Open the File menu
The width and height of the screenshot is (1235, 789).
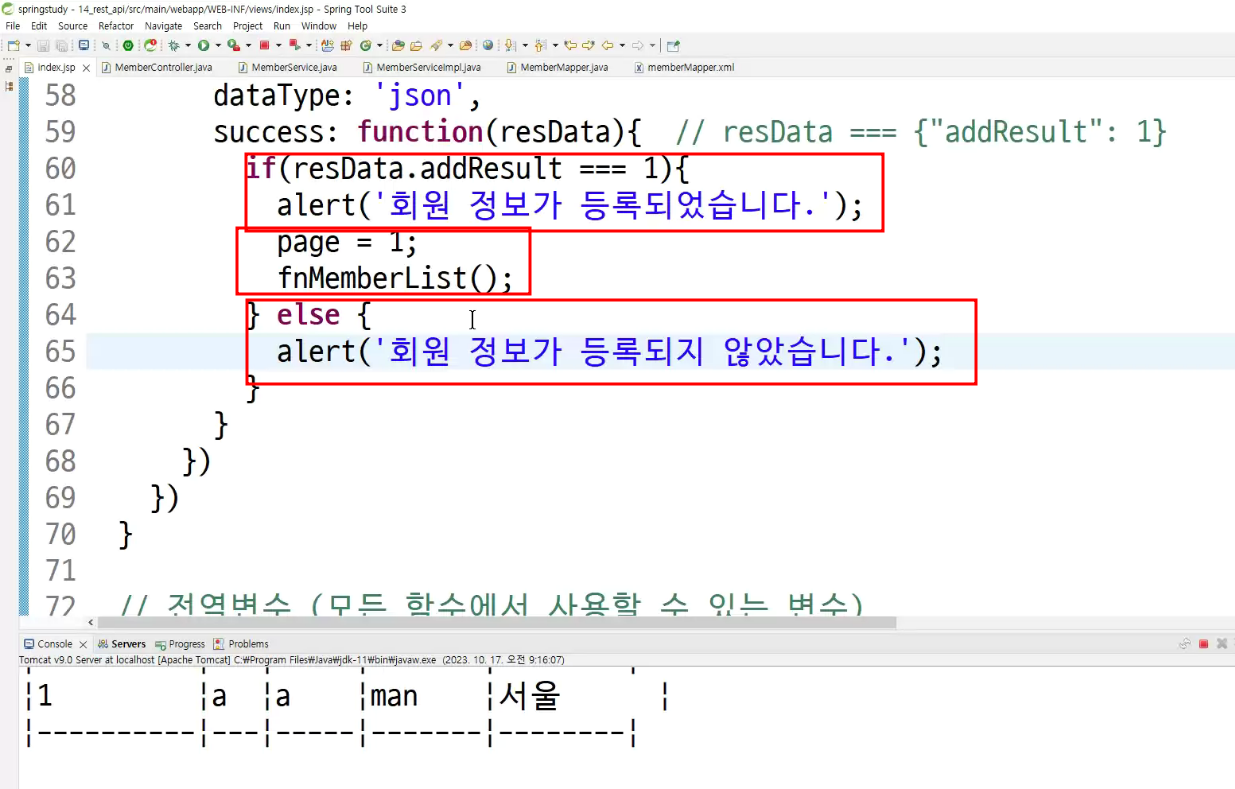click(x=13, y=26)
